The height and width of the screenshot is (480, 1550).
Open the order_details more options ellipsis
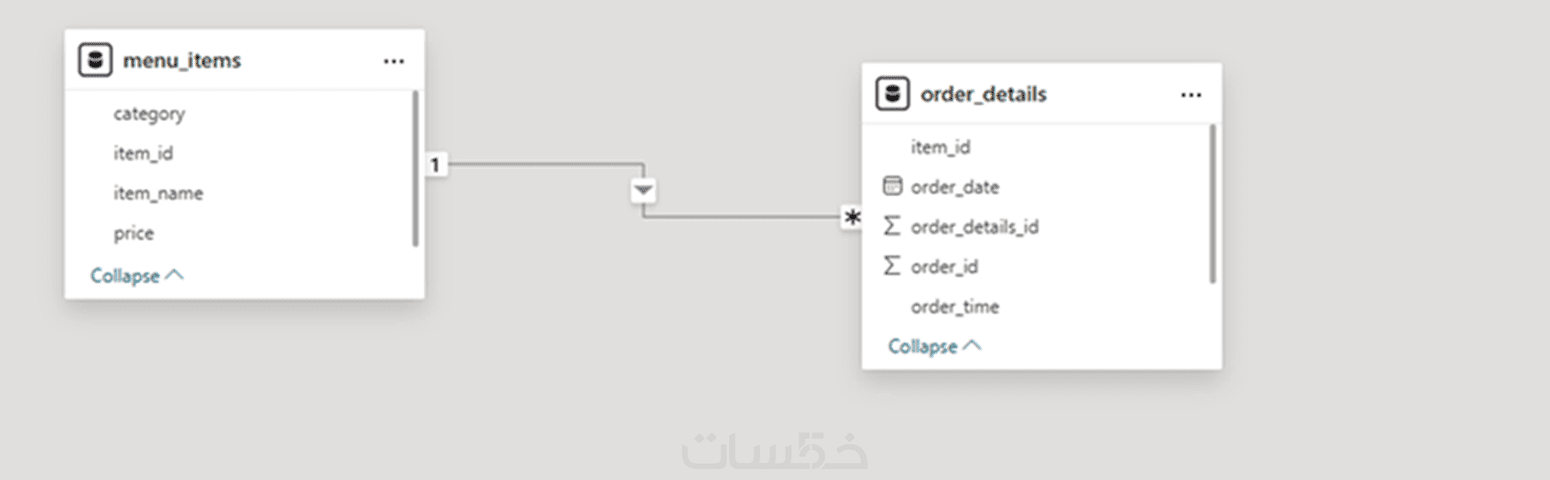(1190, 95)
